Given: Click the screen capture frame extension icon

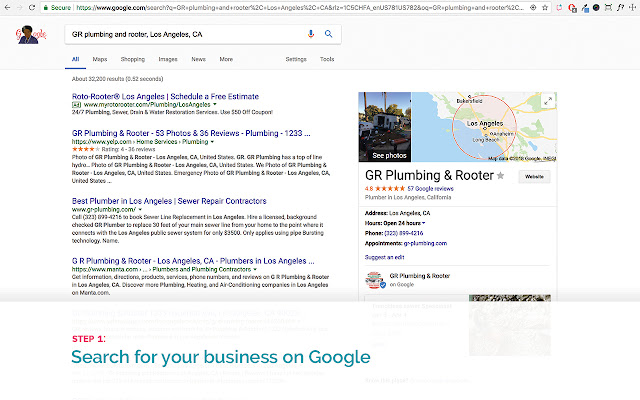Looking at the screenshot, I should 608,7.
